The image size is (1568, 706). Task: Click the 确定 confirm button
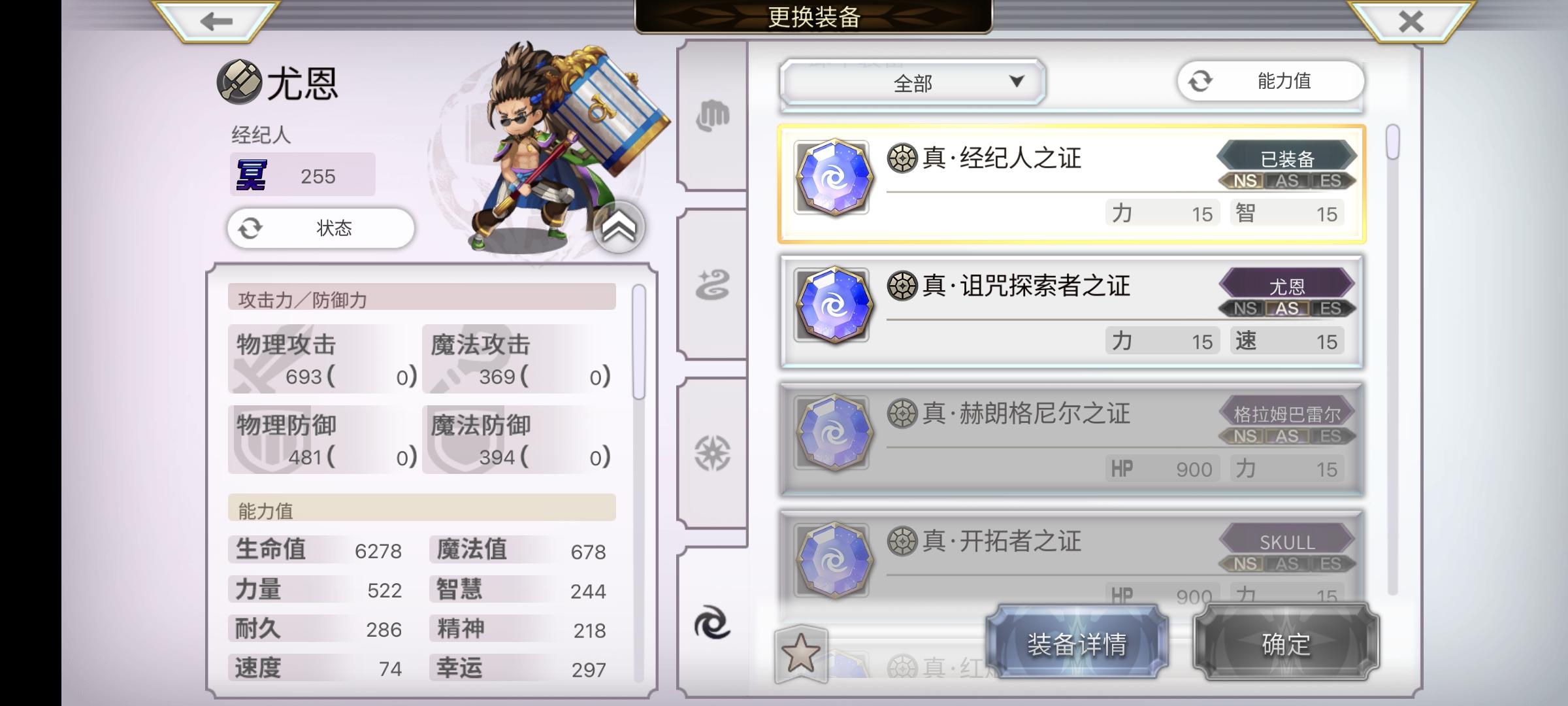click(x=1286, y=643)
